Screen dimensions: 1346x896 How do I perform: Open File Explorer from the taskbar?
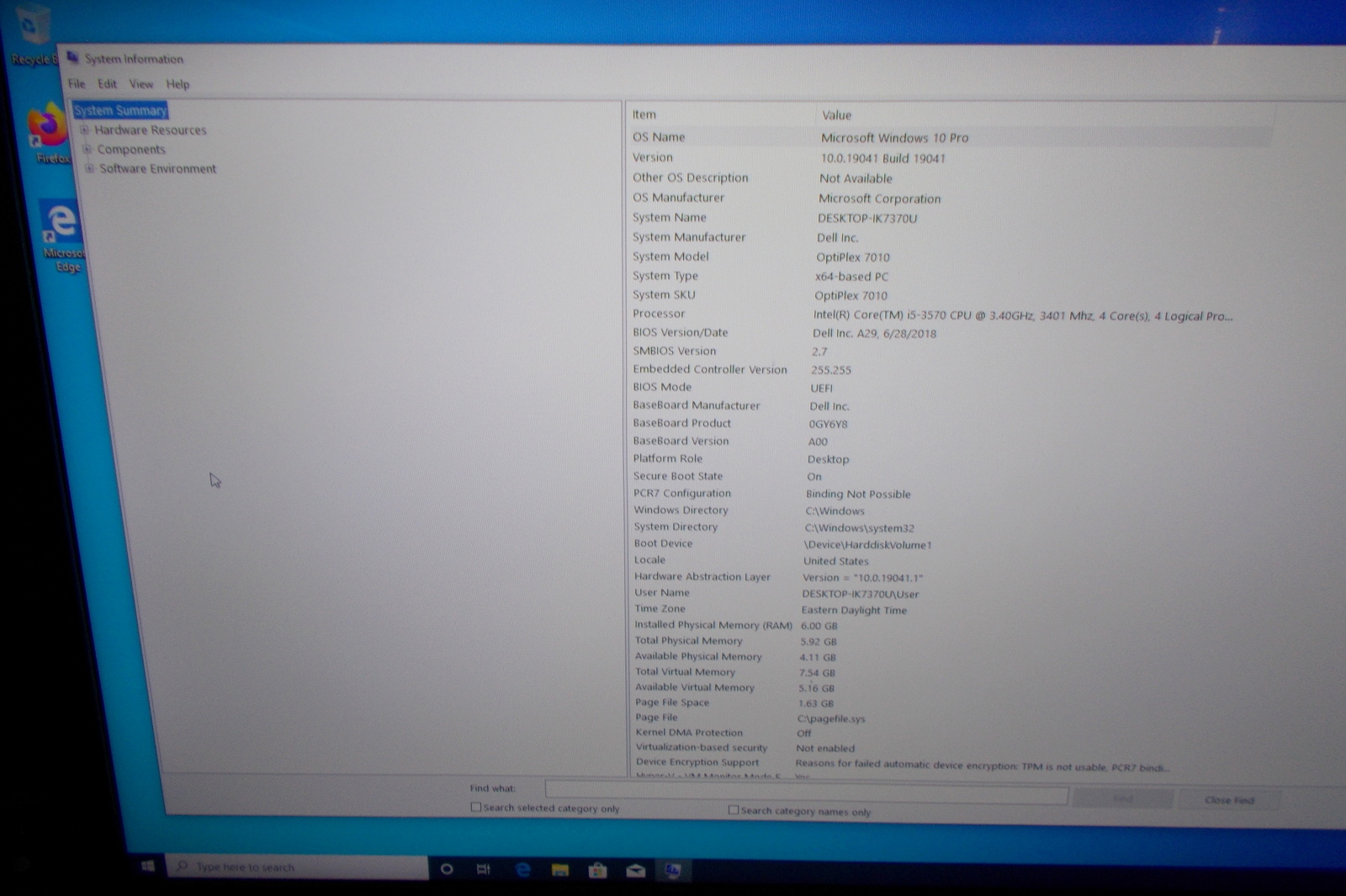(x=560, y=870)
